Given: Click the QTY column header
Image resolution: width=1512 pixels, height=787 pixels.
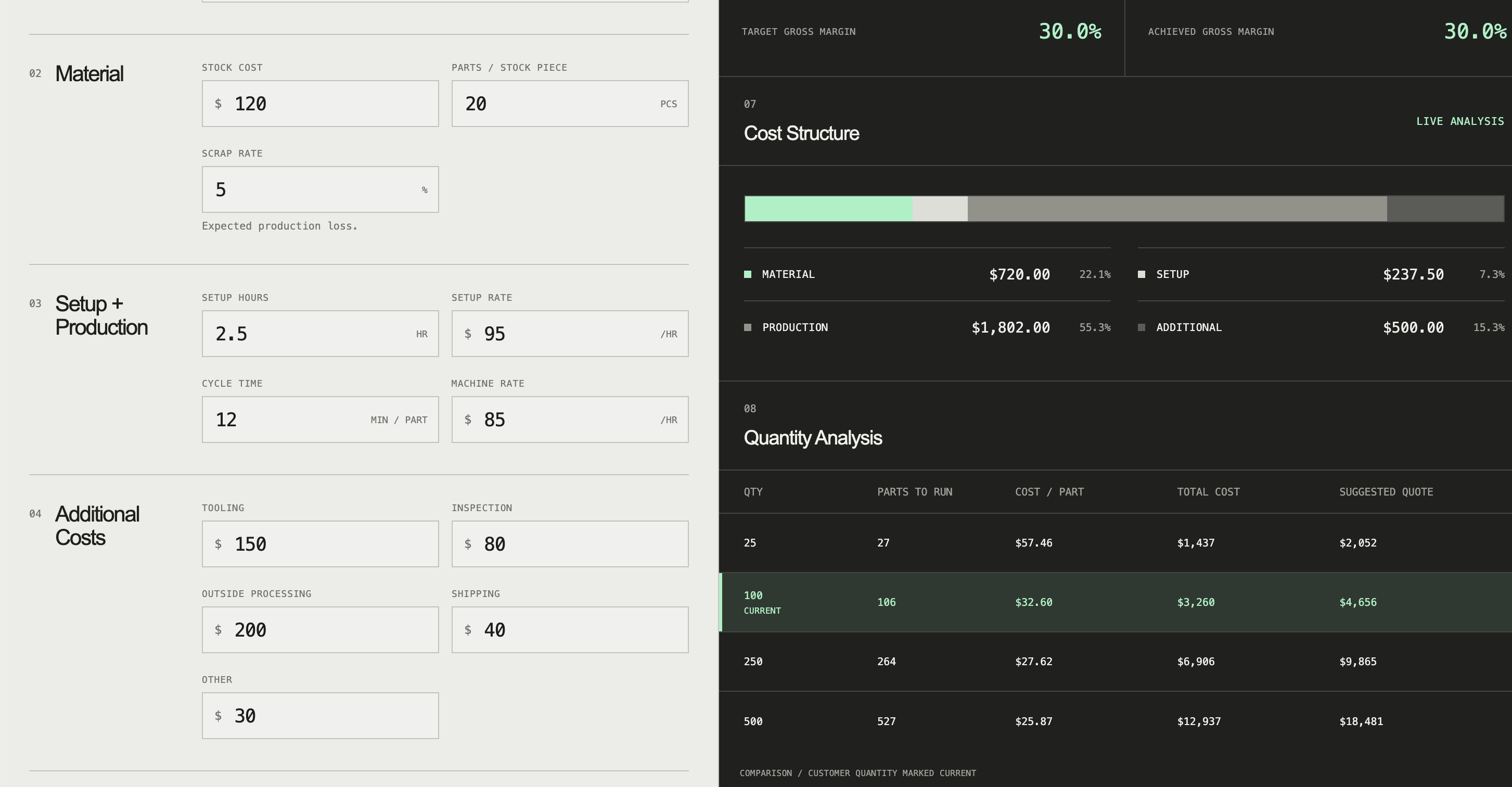Looking at the screenshot, I should (753, 491).
